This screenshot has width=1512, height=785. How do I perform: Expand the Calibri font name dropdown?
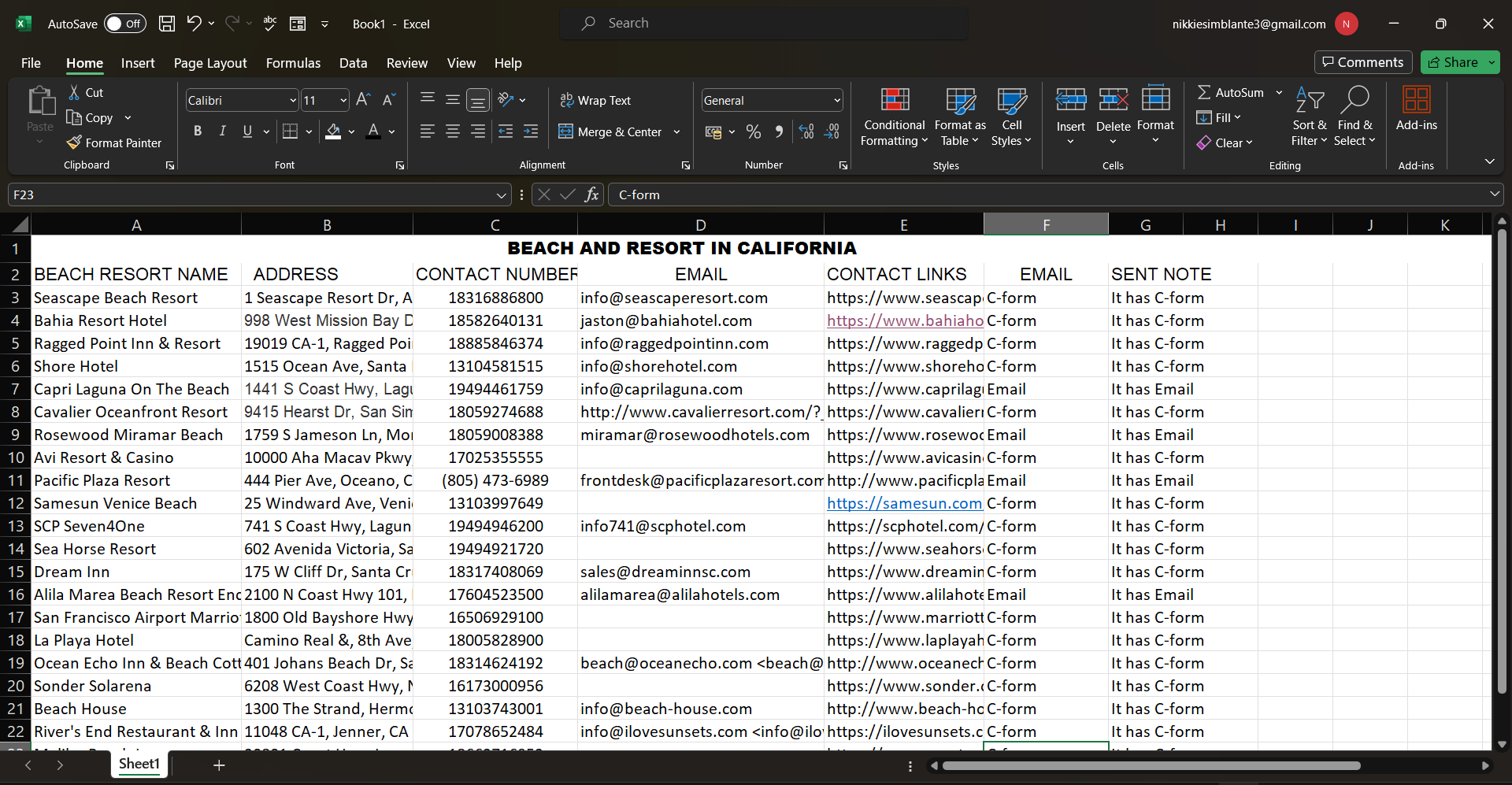293,100
